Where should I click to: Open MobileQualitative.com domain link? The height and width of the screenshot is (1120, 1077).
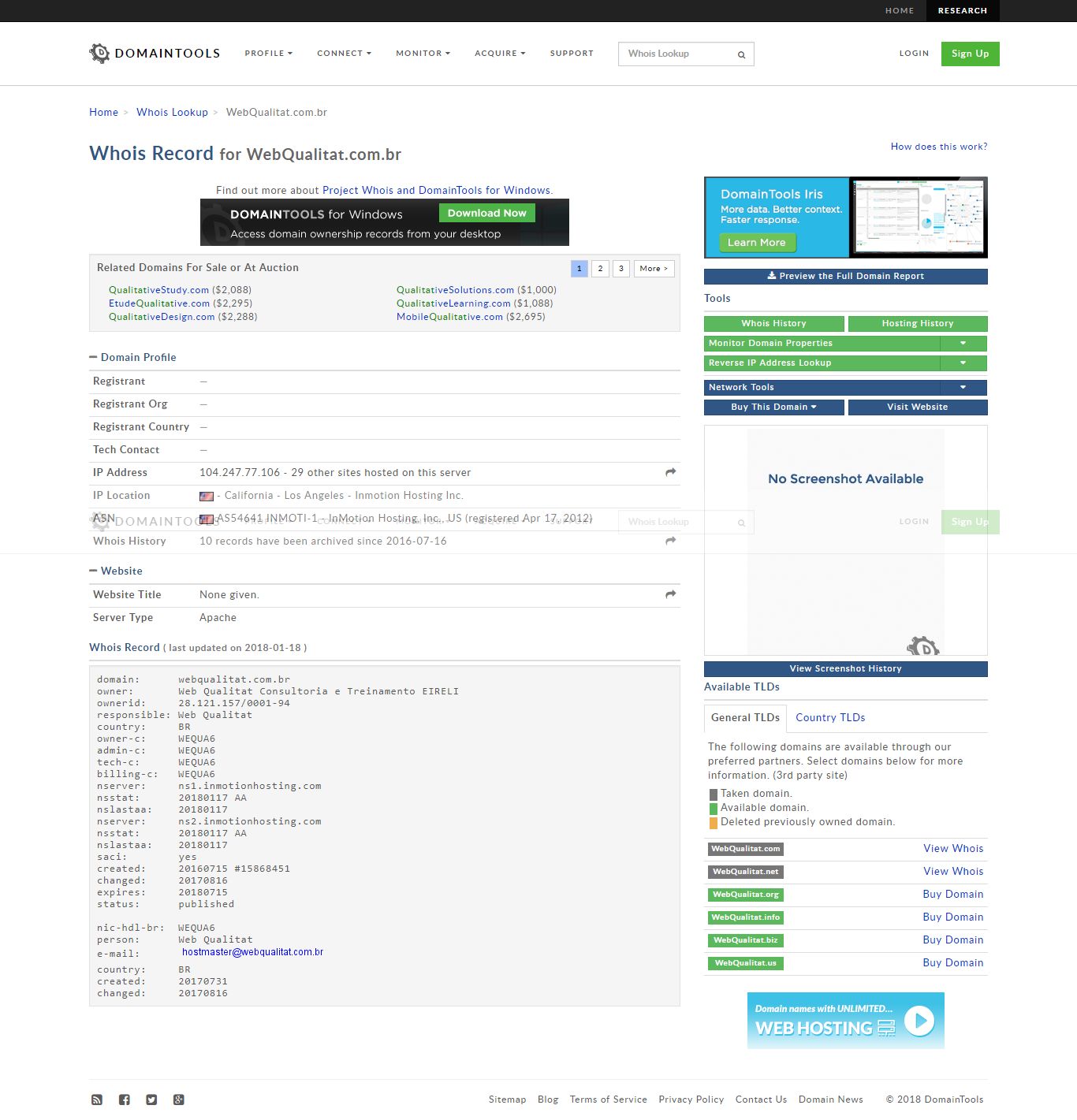coord(449,317)
